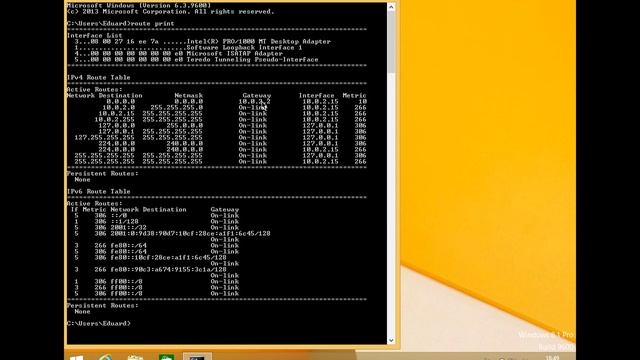
Task: Click the console scrollbar up arrow
Action: (x=391, y=7)
